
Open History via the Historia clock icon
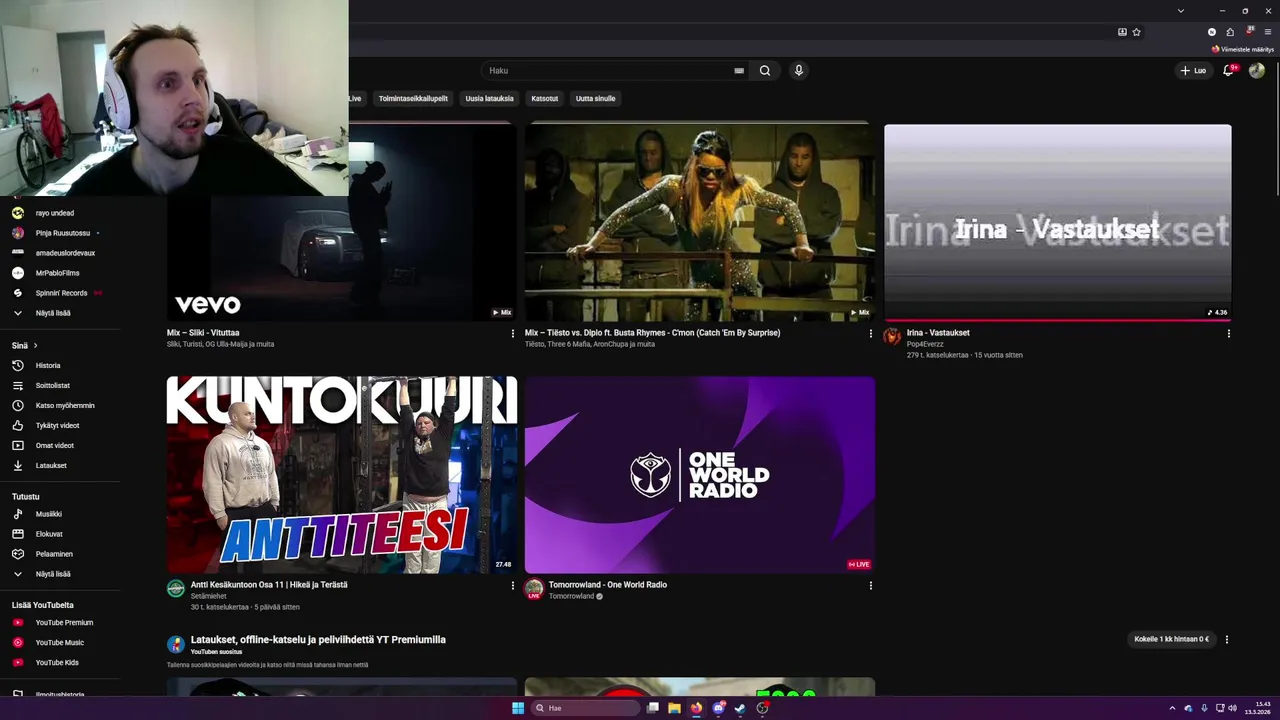coord(18,366)
